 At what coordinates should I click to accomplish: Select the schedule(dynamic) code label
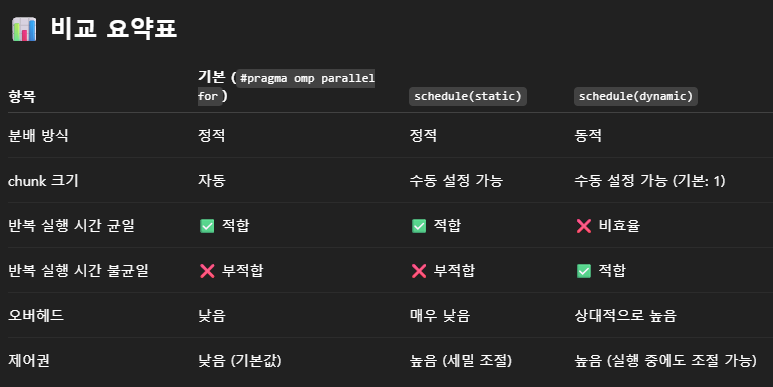(635, 96)
